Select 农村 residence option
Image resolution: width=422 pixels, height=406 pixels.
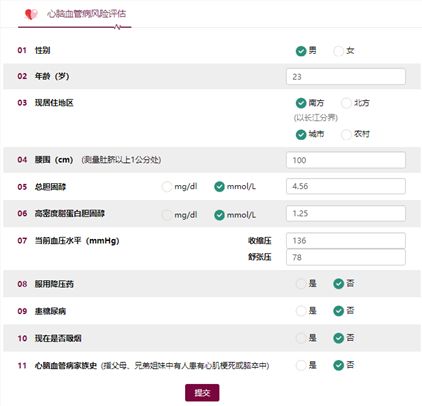click(346, 134)
